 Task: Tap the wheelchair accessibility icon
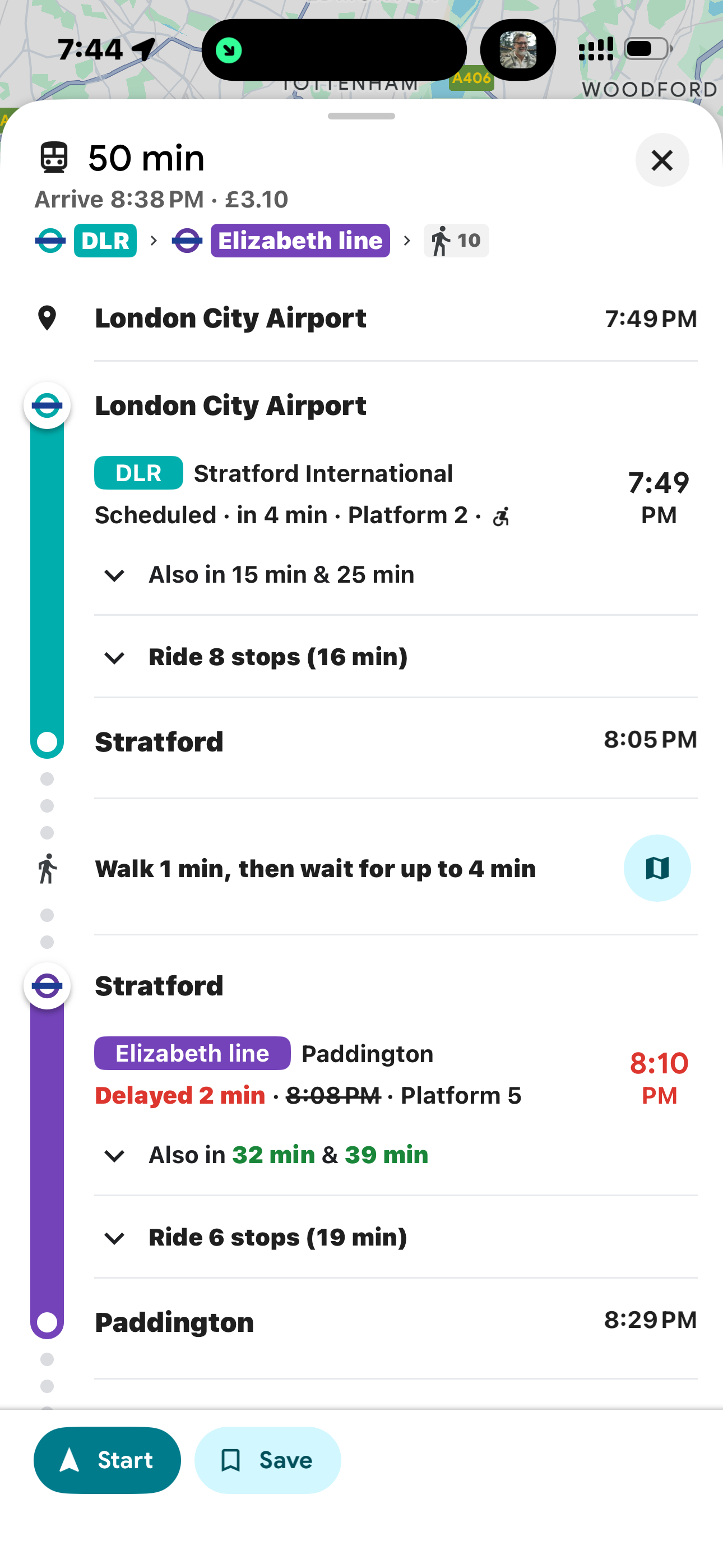(501, 517)
